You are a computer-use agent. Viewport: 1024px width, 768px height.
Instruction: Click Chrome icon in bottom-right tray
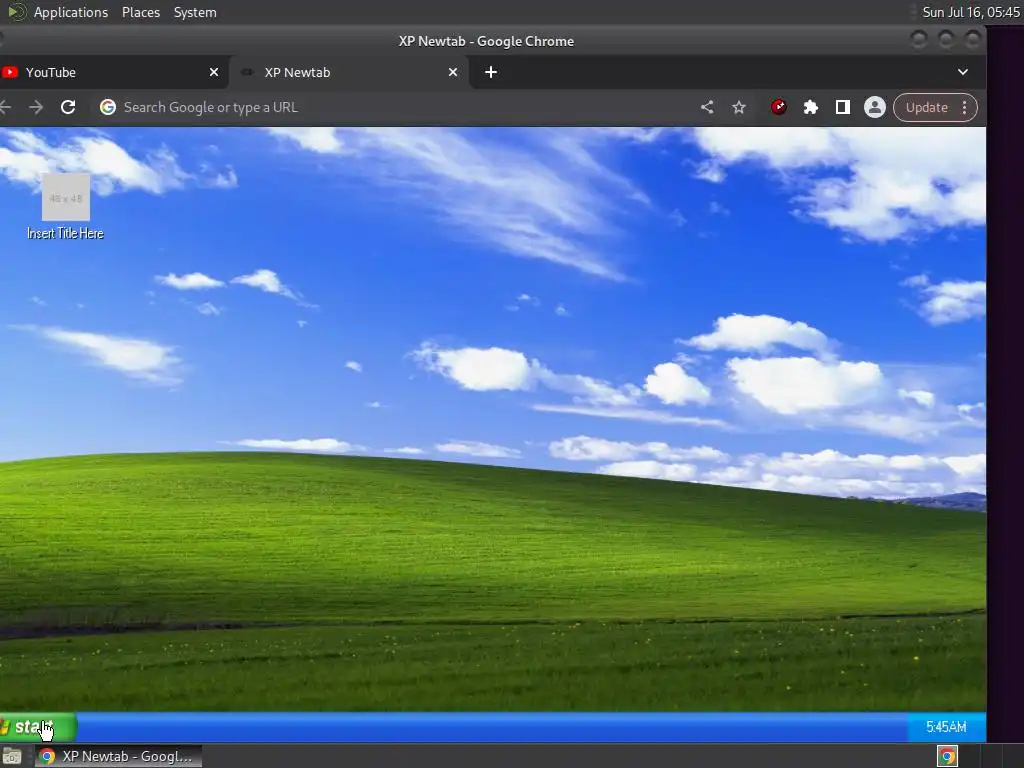tap(947, 757)
